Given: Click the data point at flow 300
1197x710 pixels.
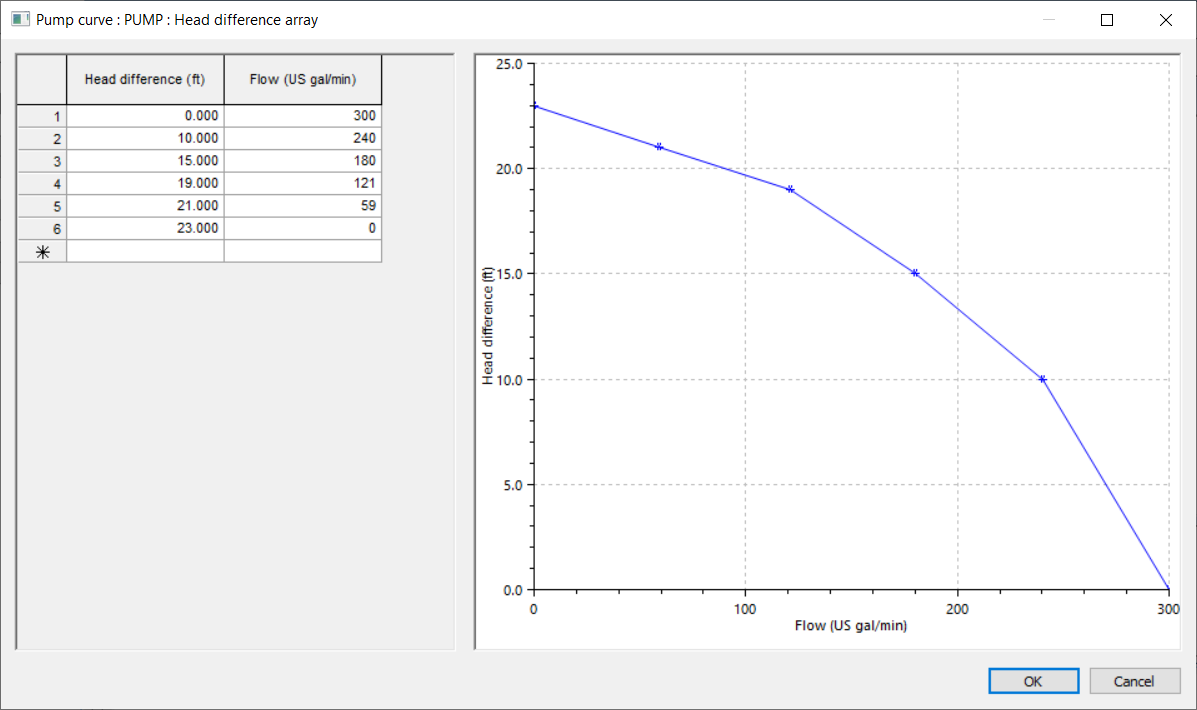Looking at the screenshot, I should point(1169,589).
